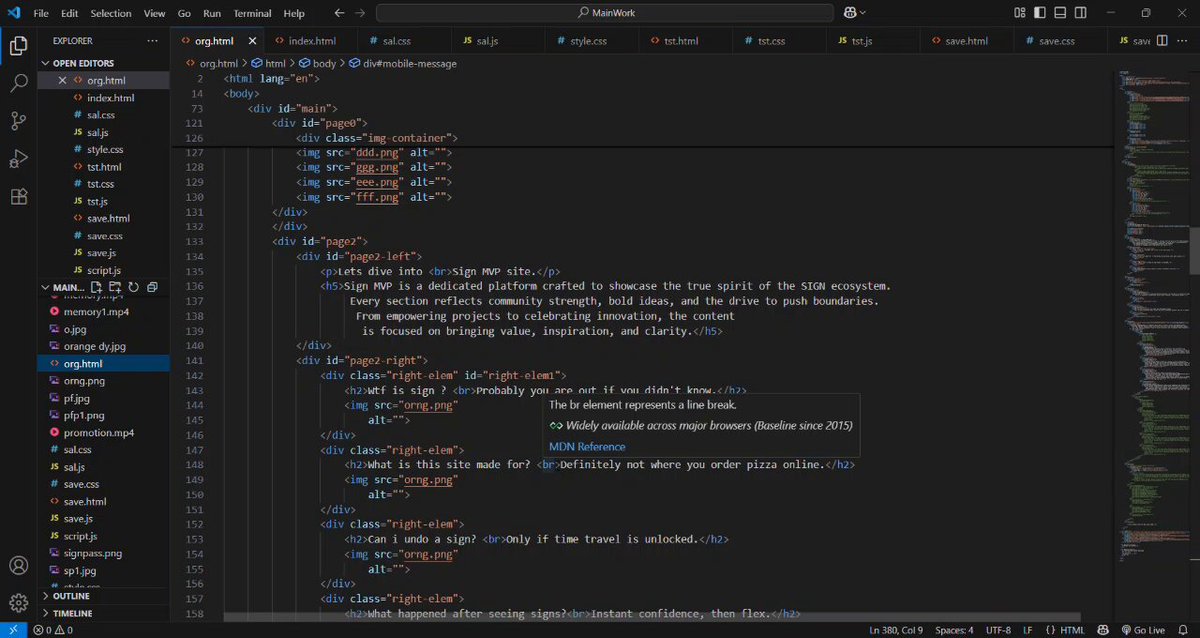The width and height of the screenshot is (1200, 638).
Task: Open promotion.mp4 in the file tree
Action: (103, 433)
